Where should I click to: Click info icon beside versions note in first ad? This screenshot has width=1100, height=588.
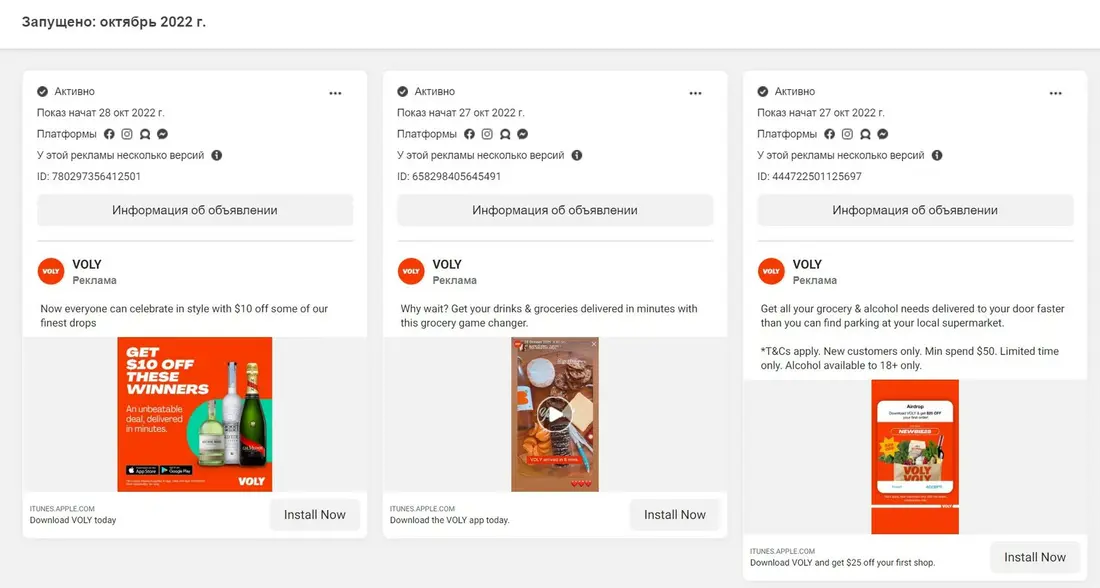point(217,155)
